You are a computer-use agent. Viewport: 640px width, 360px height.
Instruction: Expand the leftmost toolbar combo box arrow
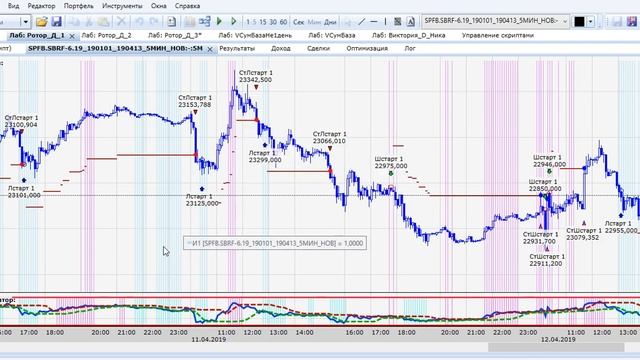[26, 22]
